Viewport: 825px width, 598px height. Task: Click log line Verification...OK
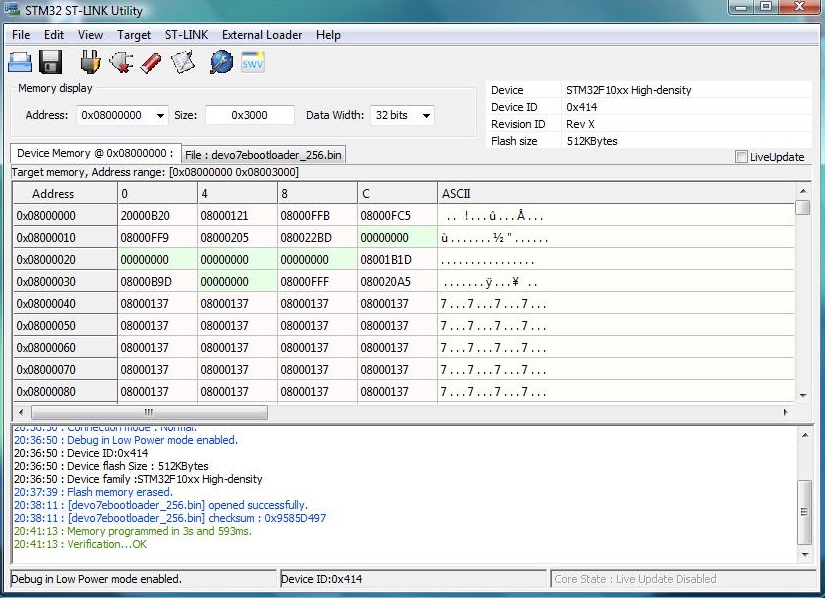point(81,544)
